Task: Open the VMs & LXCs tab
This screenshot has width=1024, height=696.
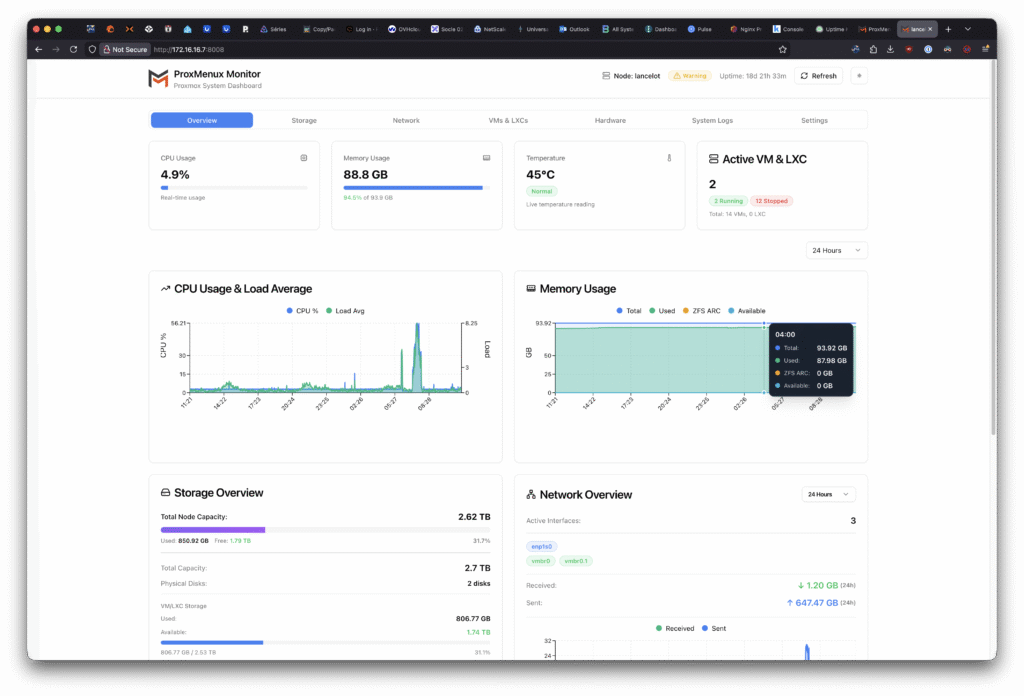Action: click(x=508, y=120)
